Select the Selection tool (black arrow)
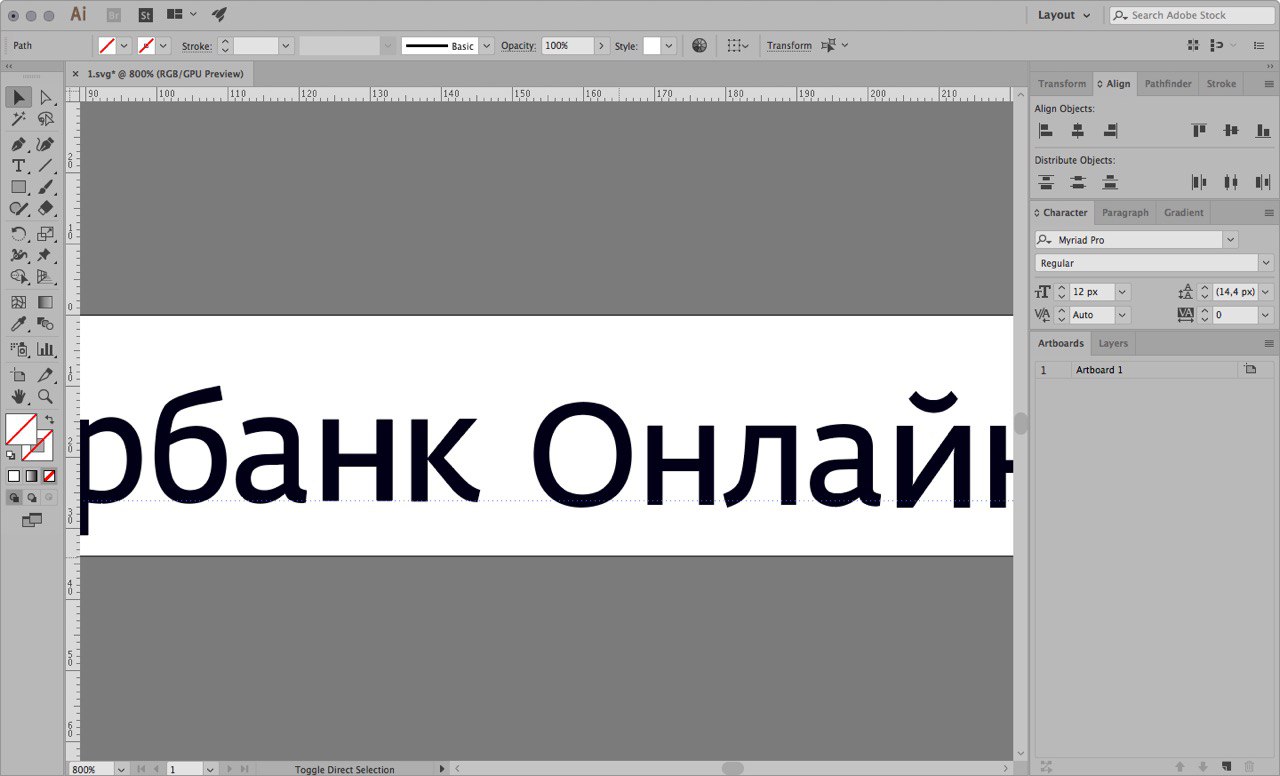 [x=19, y=97]
